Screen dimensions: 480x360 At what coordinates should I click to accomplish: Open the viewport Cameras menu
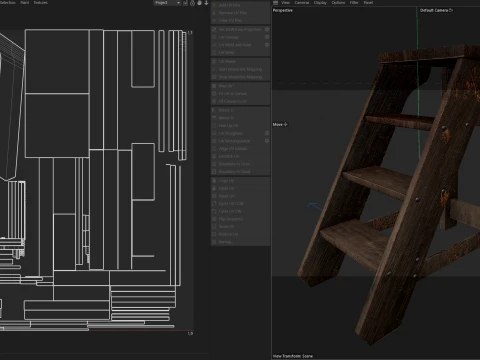(x=302, y=3)
